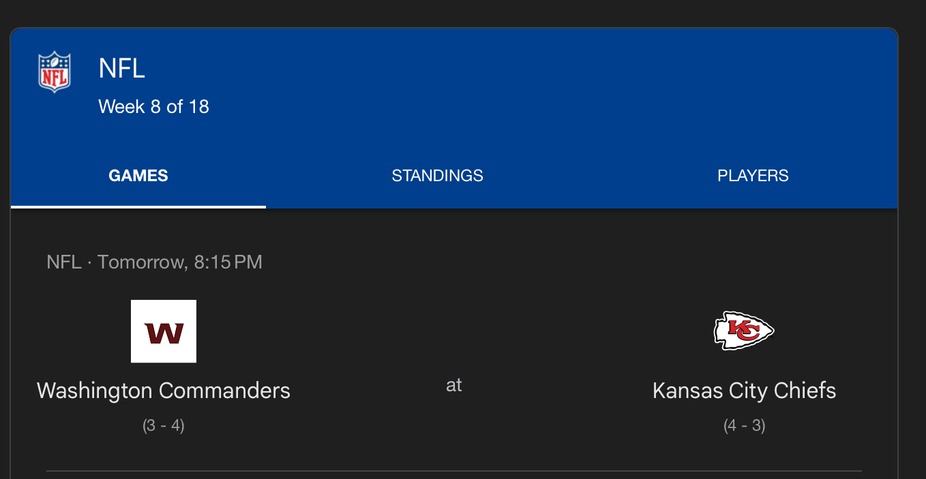The height and width of the screenshot is (479, 926).
Task: Click the NFL title heading
Action: (121, 69)
